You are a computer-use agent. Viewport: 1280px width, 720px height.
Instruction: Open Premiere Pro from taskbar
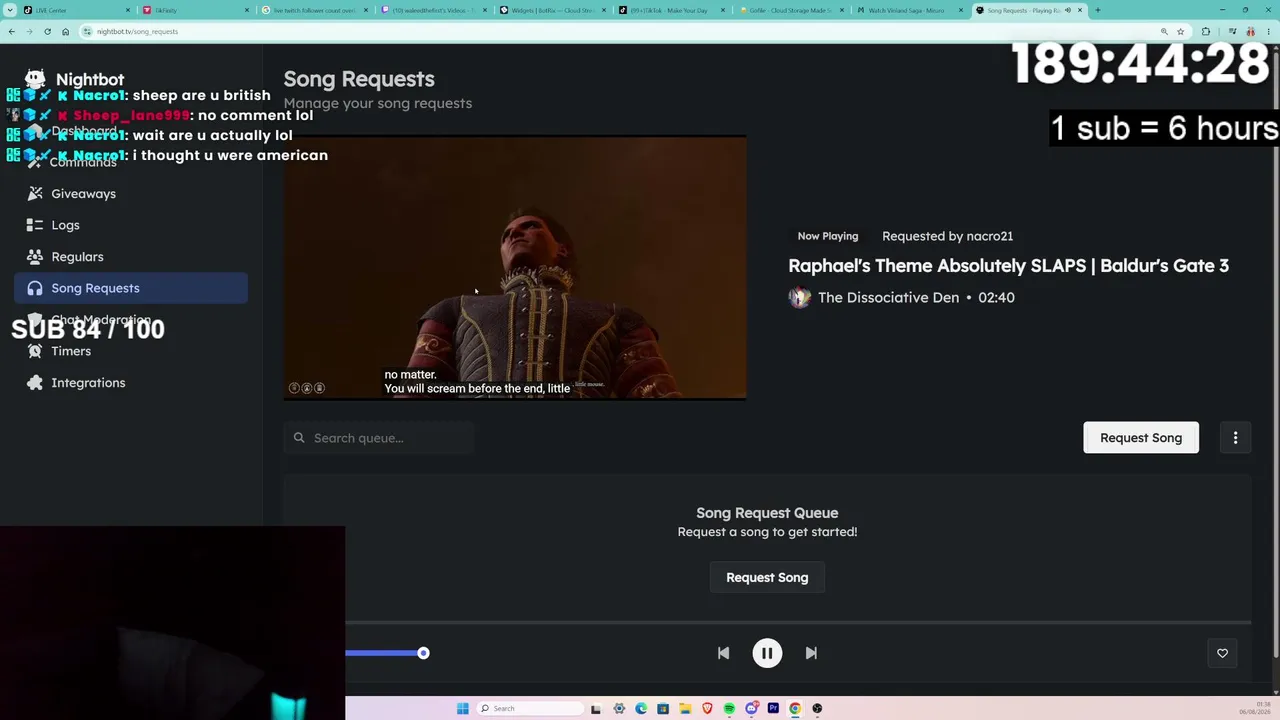(x=773, y=708)
